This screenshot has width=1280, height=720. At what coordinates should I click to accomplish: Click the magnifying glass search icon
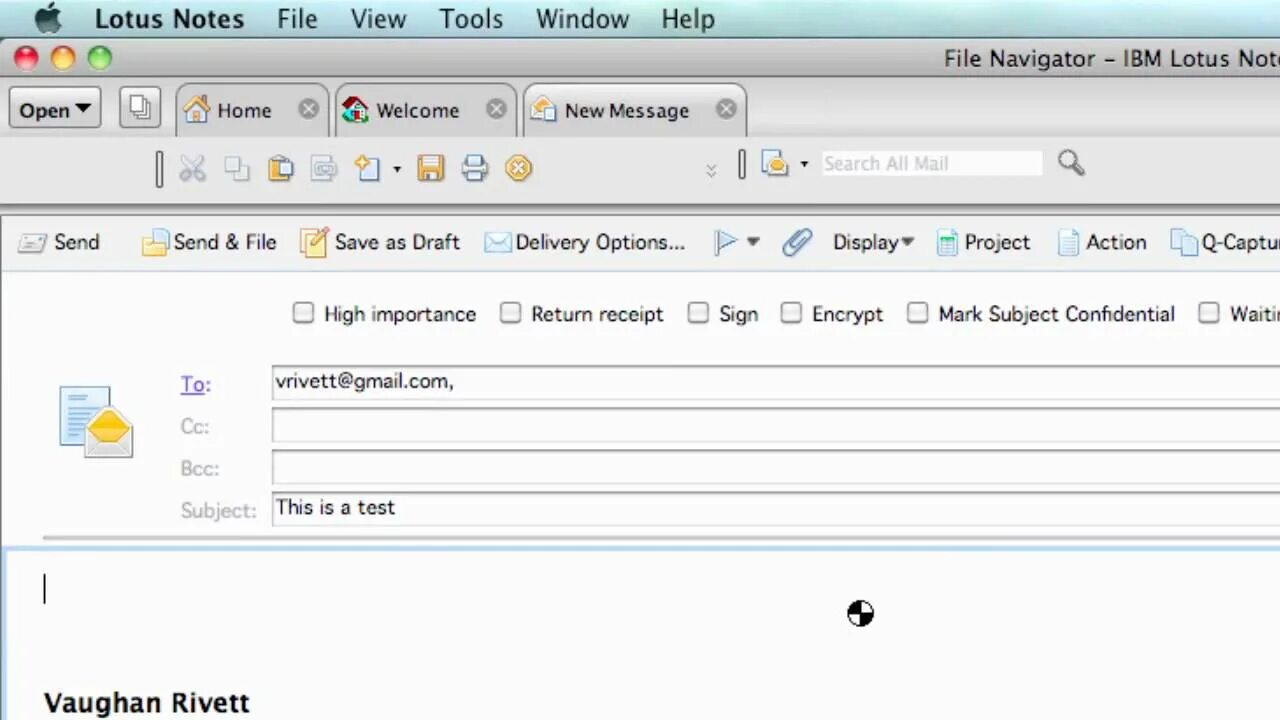(1071, 163)
